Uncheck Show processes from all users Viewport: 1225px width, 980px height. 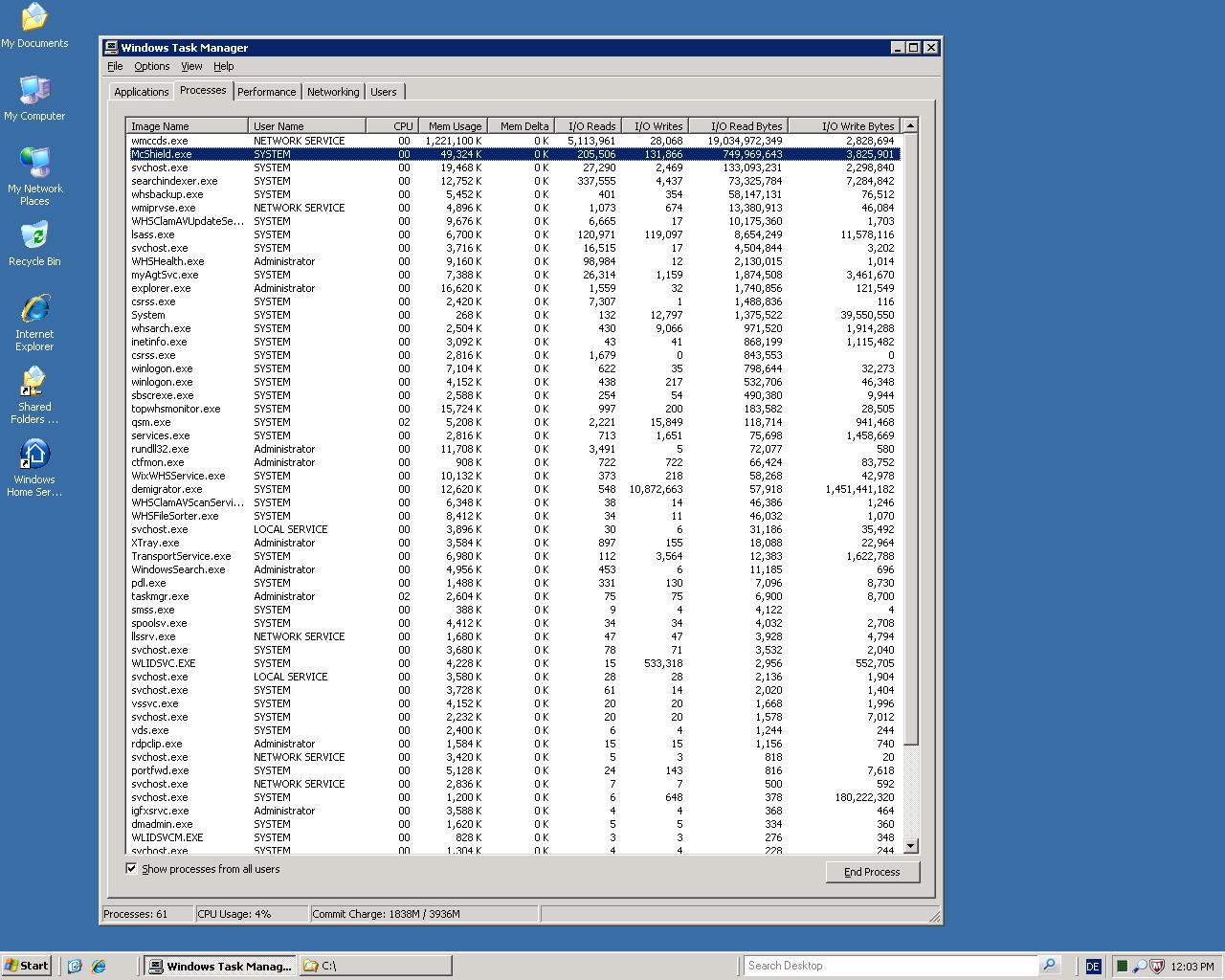[131, 868]
